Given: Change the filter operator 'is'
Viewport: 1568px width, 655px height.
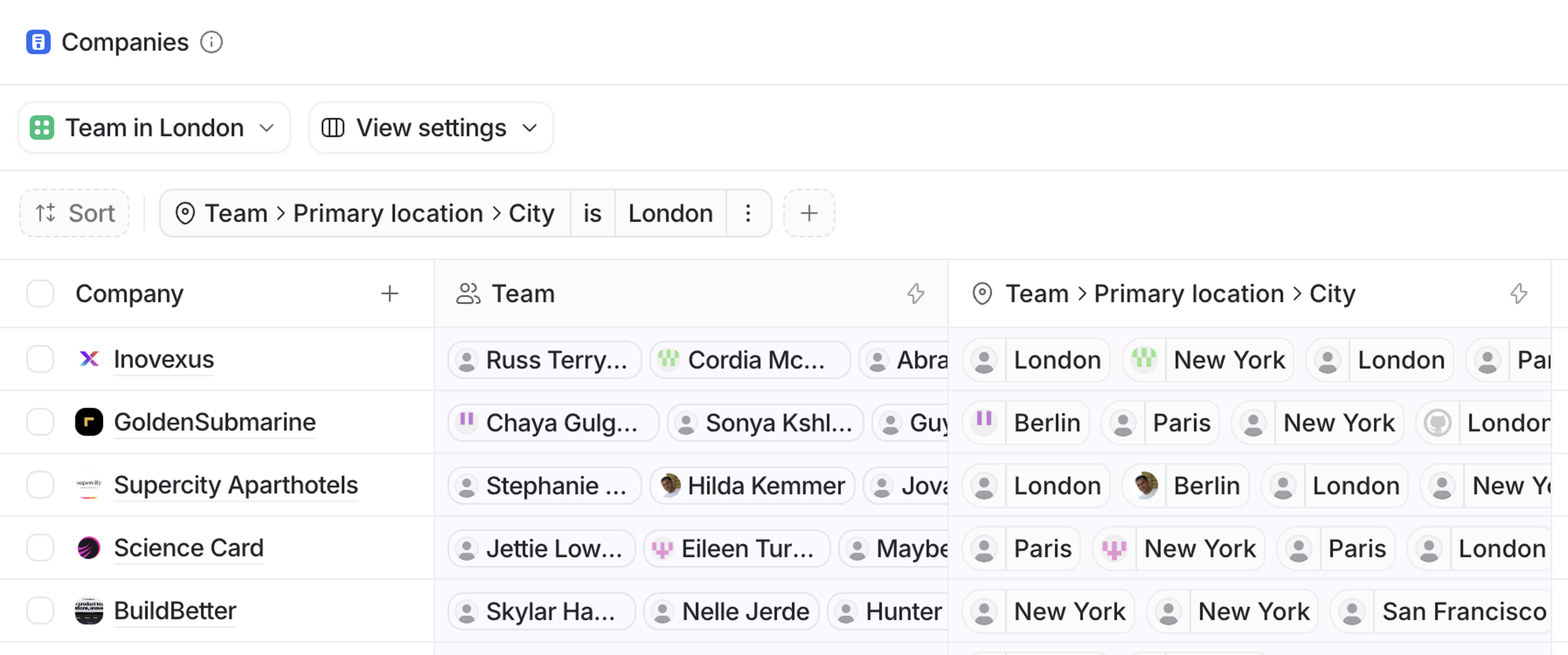Looking at the screenshot, I should pyautogui.click(x=592, y=213).
